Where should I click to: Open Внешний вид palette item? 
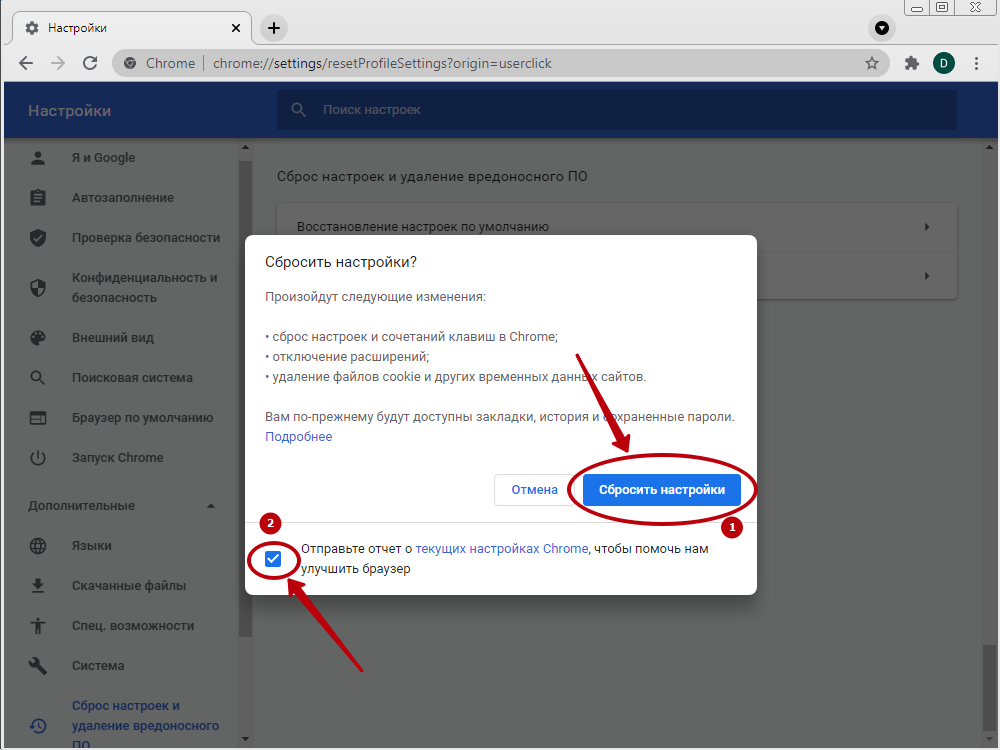click(112, 338)
